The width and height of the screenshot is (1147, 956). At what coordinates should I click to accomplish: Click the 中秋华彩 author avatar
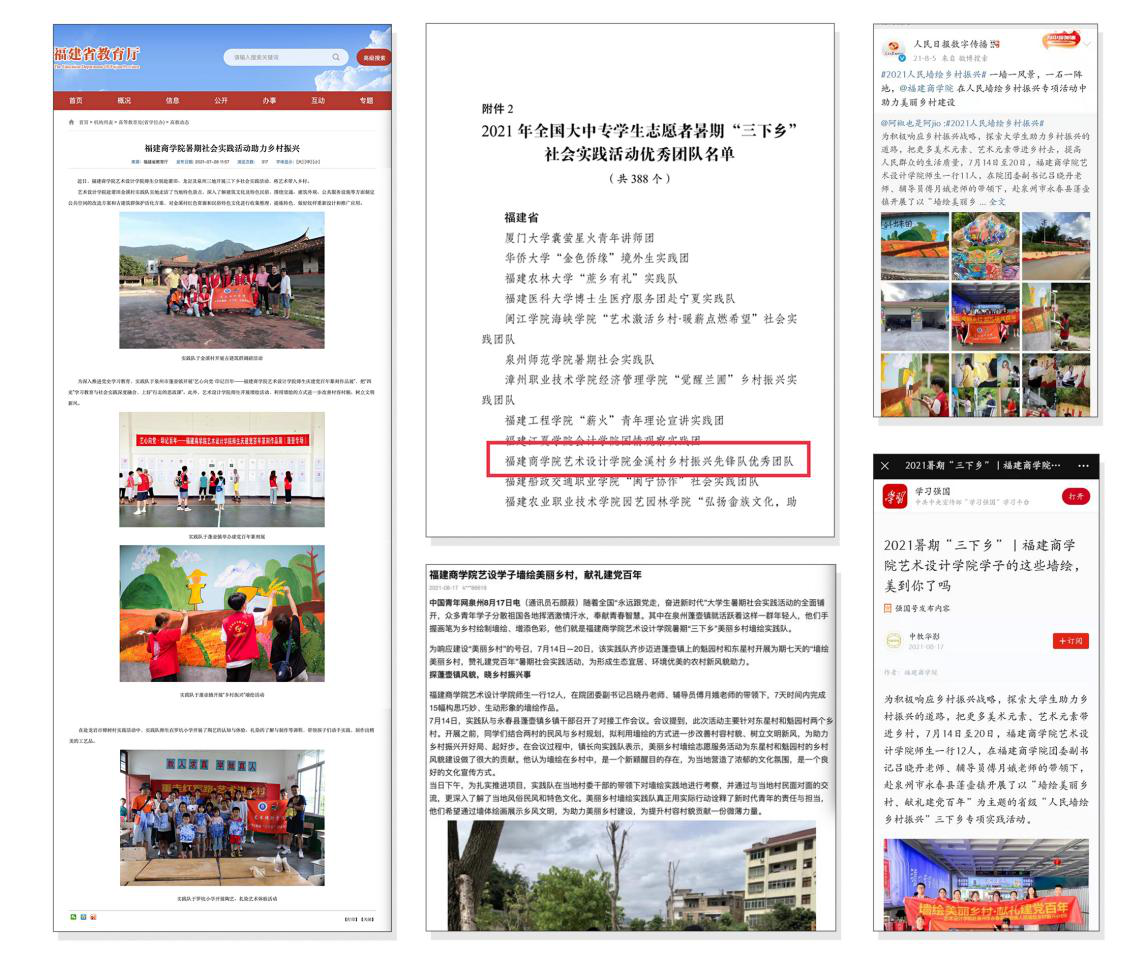pyautogui.click(x=894, y=639)
